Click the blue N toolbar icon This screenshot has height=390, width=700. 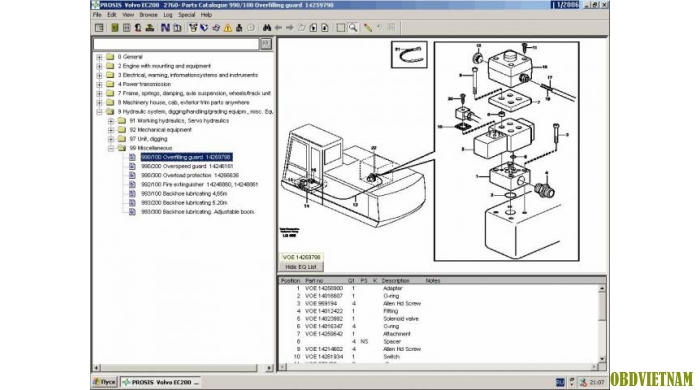(165, 28)
